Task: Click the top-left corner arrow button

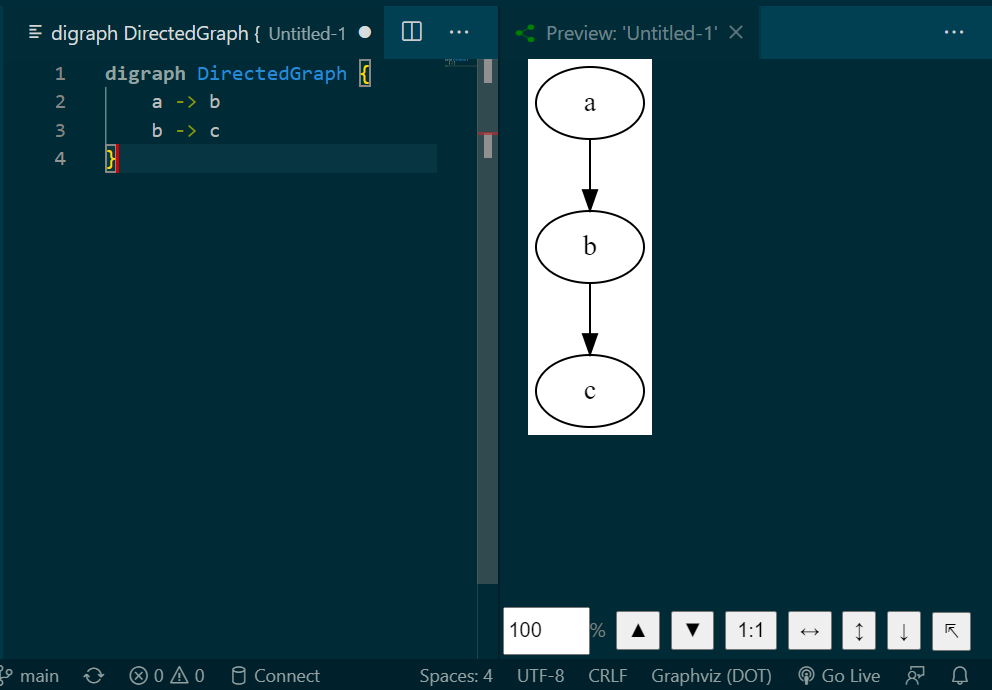Action: coord(951,631)
